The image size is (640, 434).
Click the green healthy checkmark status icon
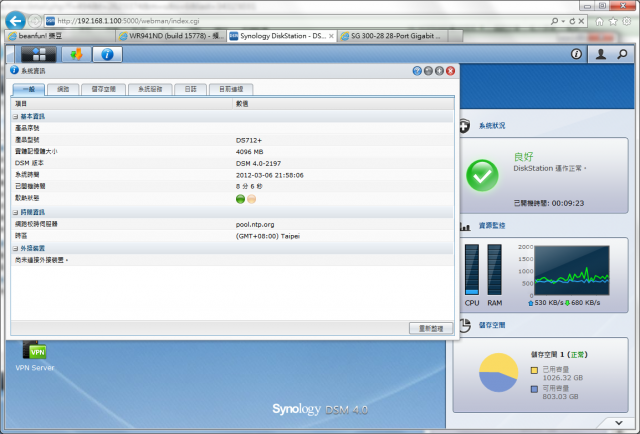pyautogui.click(x=482, y=175)
